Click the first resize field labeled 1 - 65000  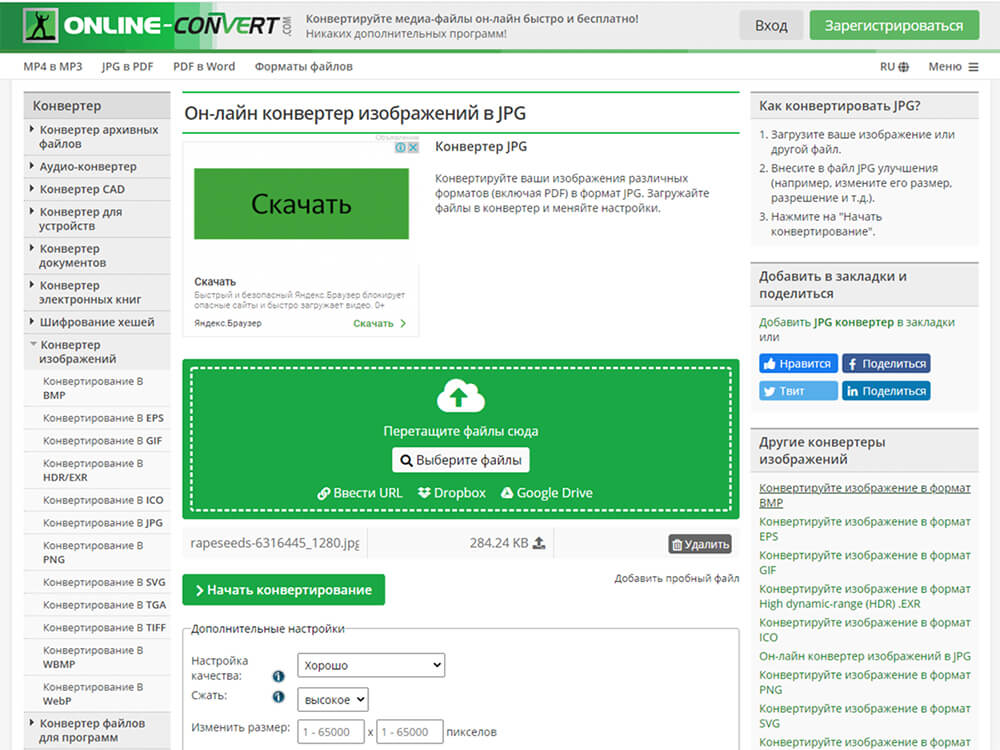(x=332, y=731)
